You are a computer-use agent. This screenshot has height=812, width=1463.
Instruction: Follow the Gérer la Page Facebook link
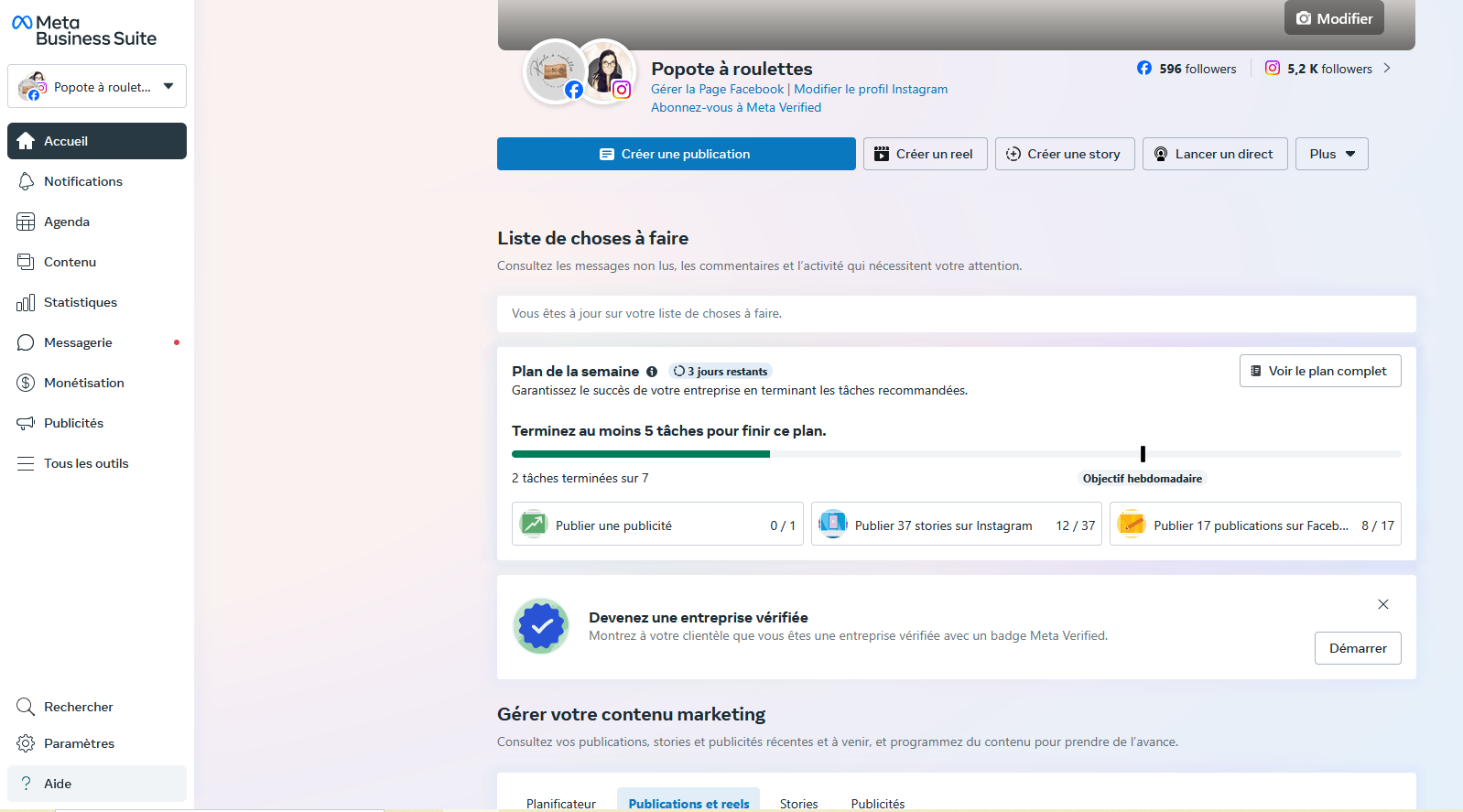tap(717, 89)
